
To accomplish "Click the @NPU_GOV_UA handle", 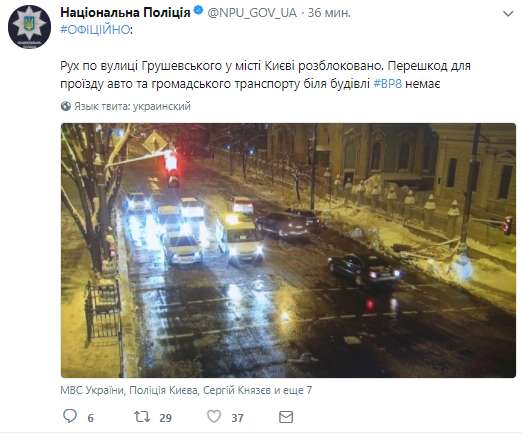I will 252,13.
